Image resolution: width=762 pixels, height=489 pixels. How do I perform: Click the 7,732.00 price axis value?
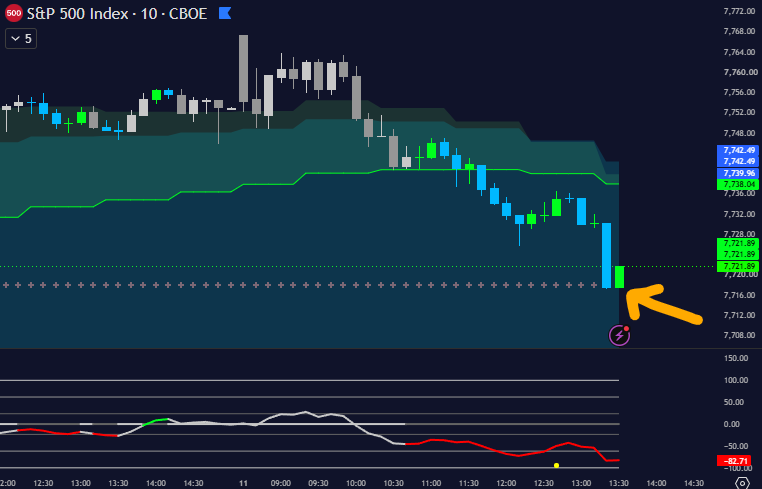739,214
